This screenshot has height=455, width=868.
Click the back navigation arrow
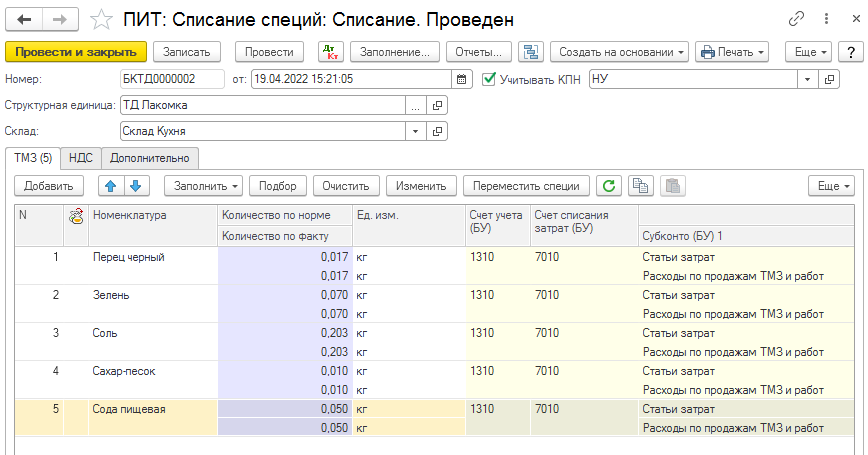point(24,19)
